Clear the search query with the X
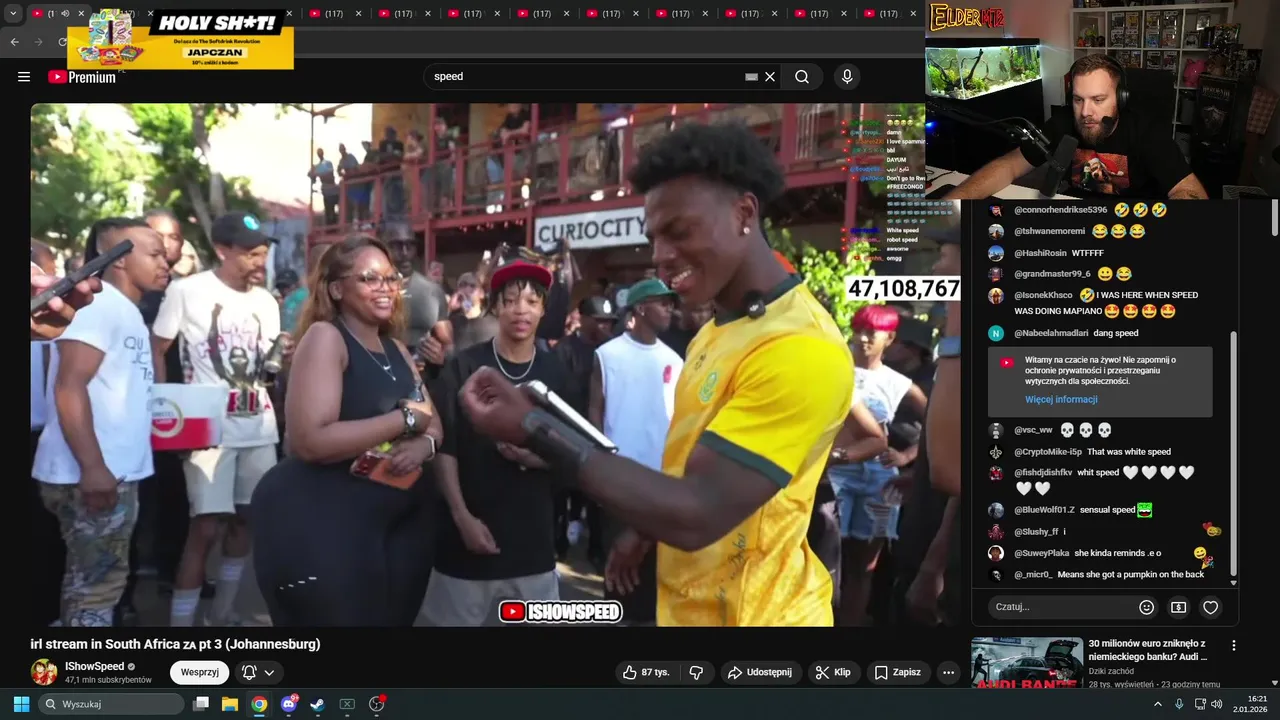Image resolution: width=1280 pixels, height=720 pixels. click(770, 77)
